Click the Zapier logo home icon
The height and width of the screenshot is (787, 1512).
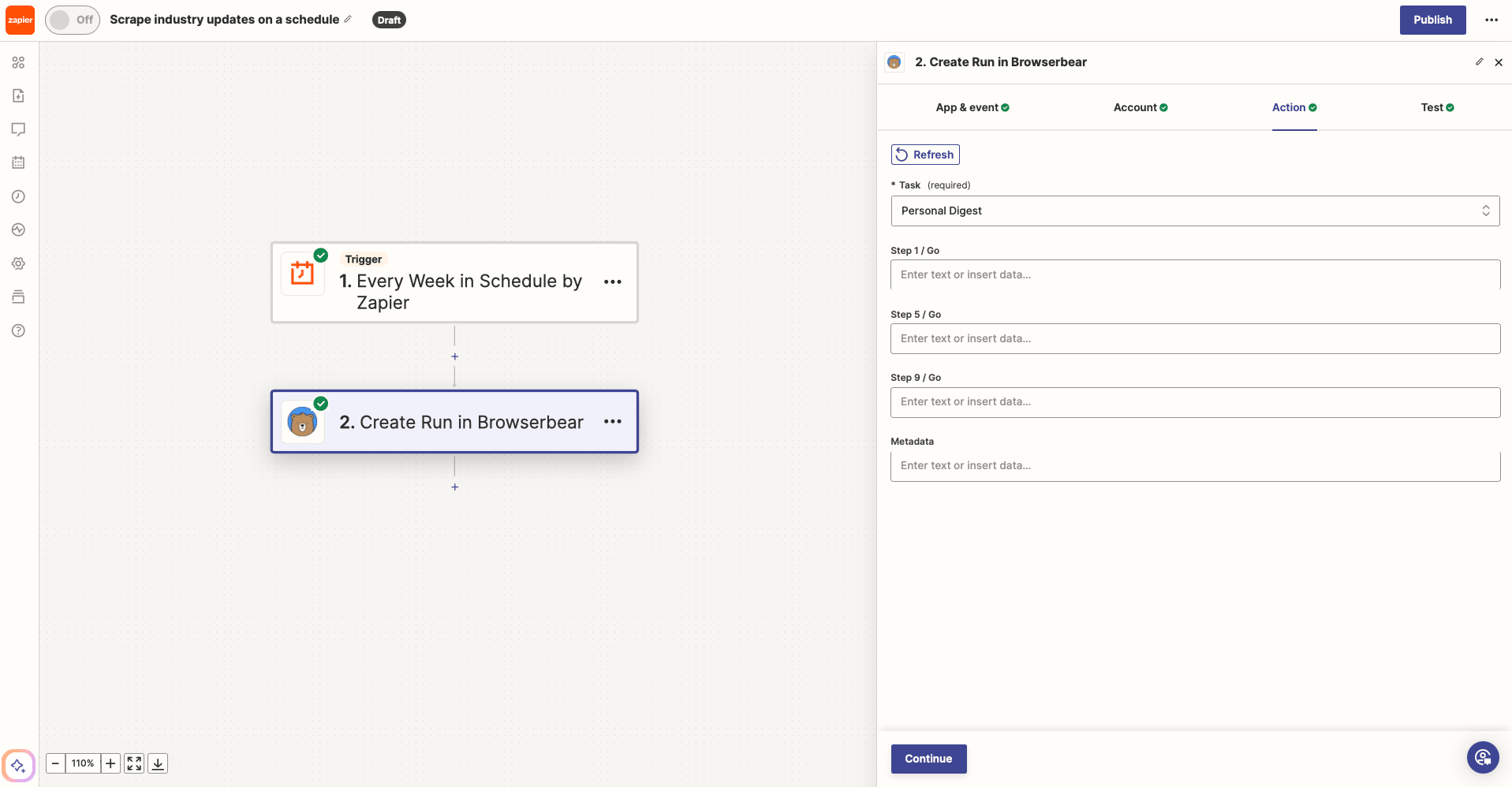pyautogui.click(x=20, y=20)
